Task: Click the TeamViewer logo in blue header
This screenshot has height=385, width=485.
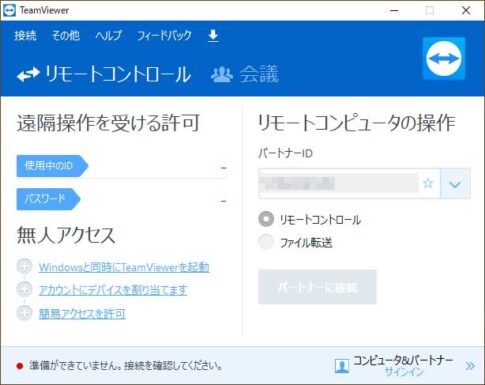Action: pyautogui.click(x=444, y=58)
